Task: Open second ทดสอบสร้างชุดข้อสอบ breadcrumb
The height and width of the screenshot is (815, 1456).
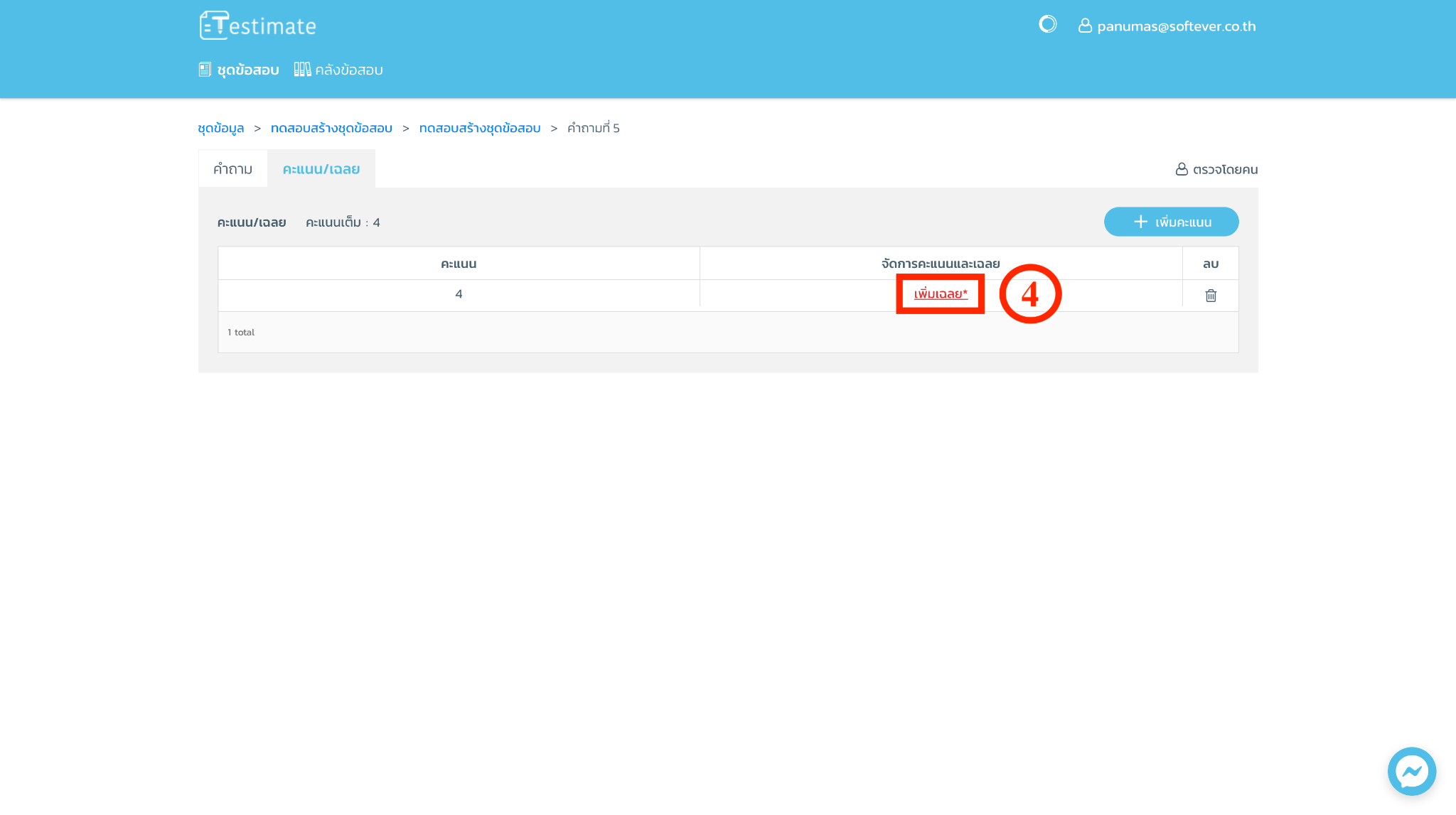Action: (x=480, y=128)
